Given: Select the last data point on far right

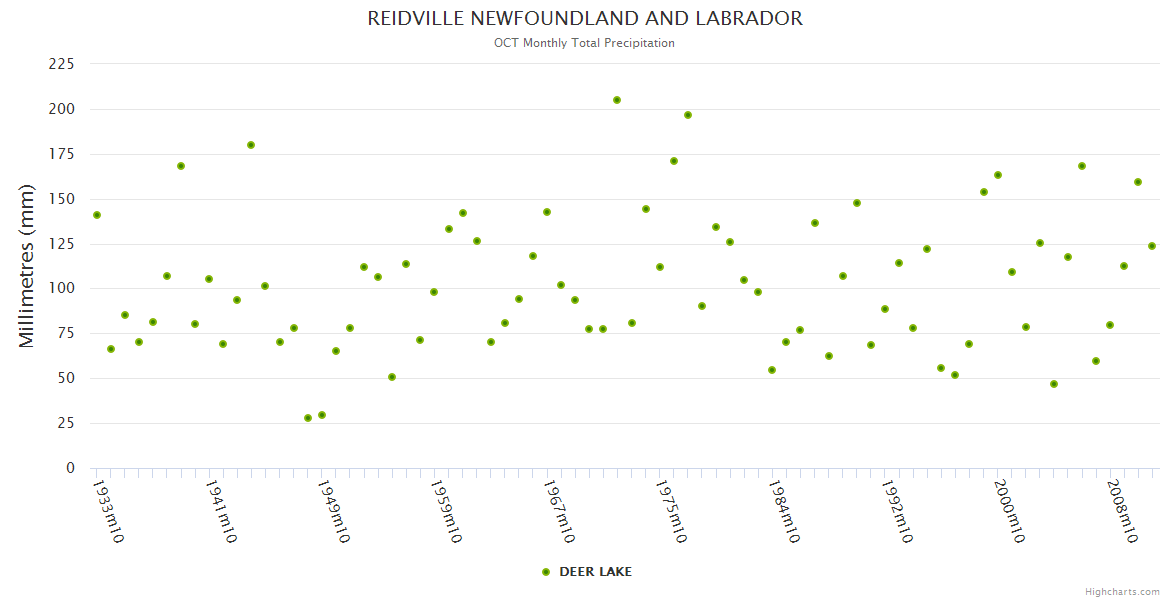Looking at the screenshot, I should [x=1151, y=246].
